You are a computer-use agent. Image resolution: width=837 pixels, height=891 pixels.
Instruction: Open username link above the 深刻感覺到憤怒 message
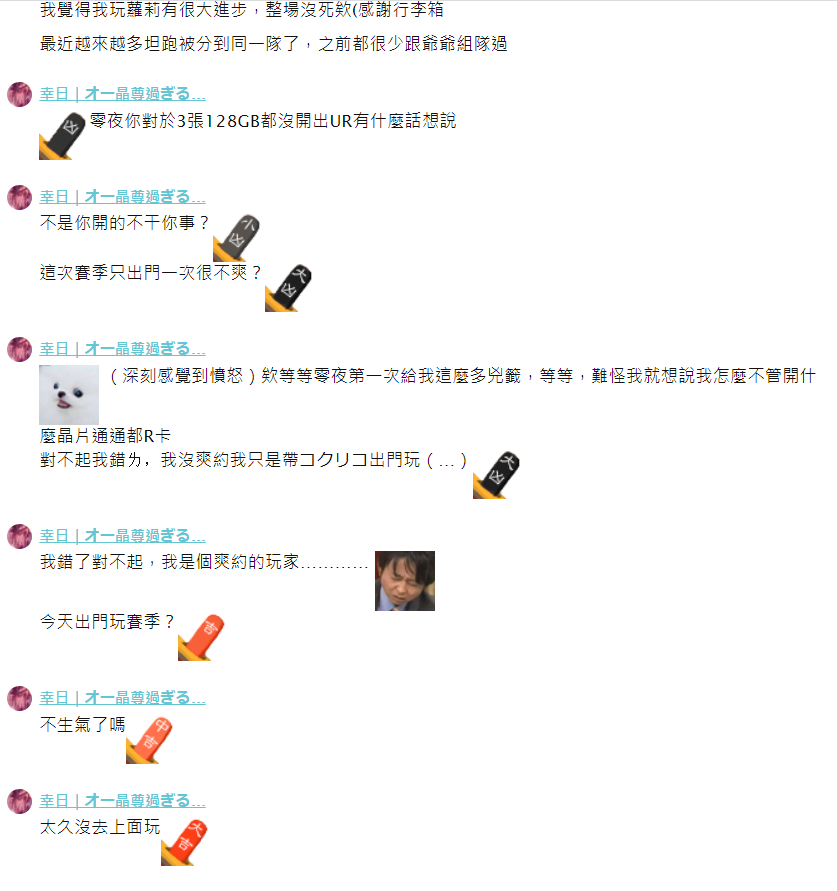tap(122, 348)
